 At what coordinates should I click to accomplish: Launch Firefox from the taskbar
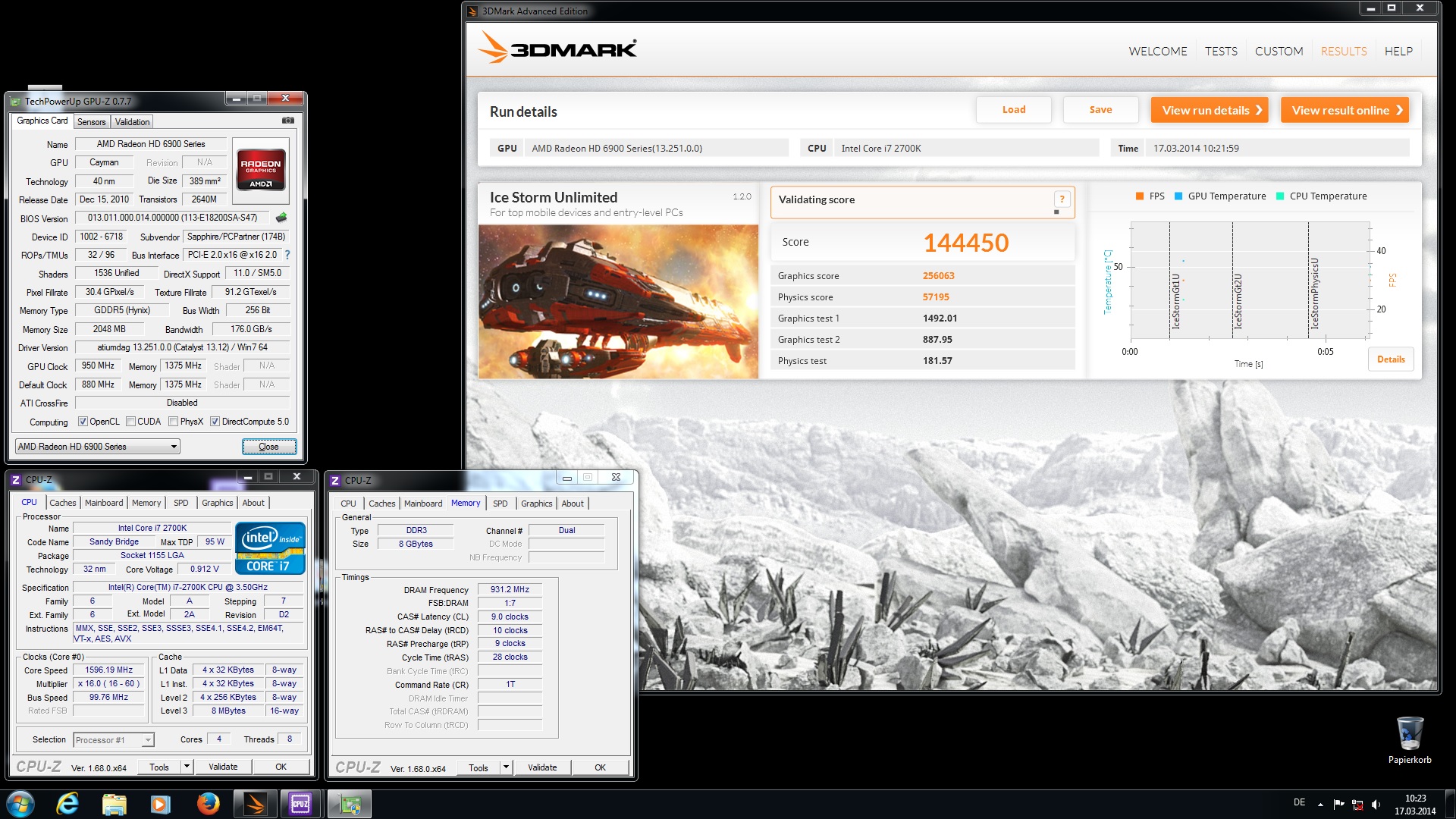coord(207,804)
